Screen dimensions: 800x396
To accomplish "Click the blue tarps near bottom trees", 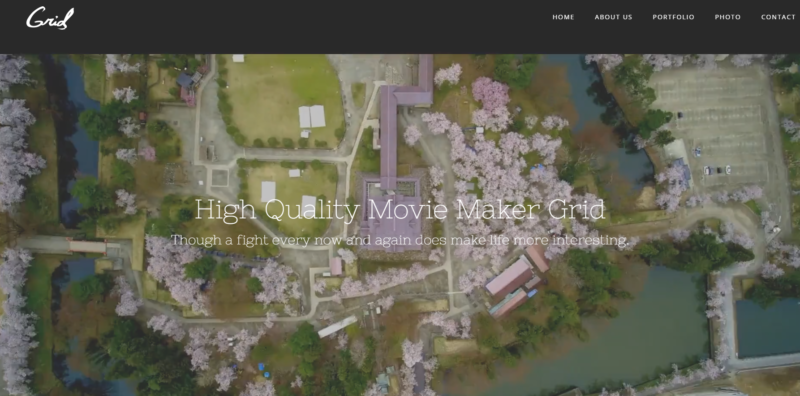I will (263, 370).
